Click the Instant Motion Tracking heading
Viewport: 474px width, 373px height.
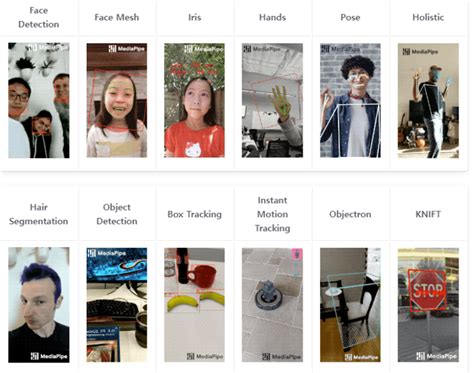pyautogui.click(x=272, y=214)
